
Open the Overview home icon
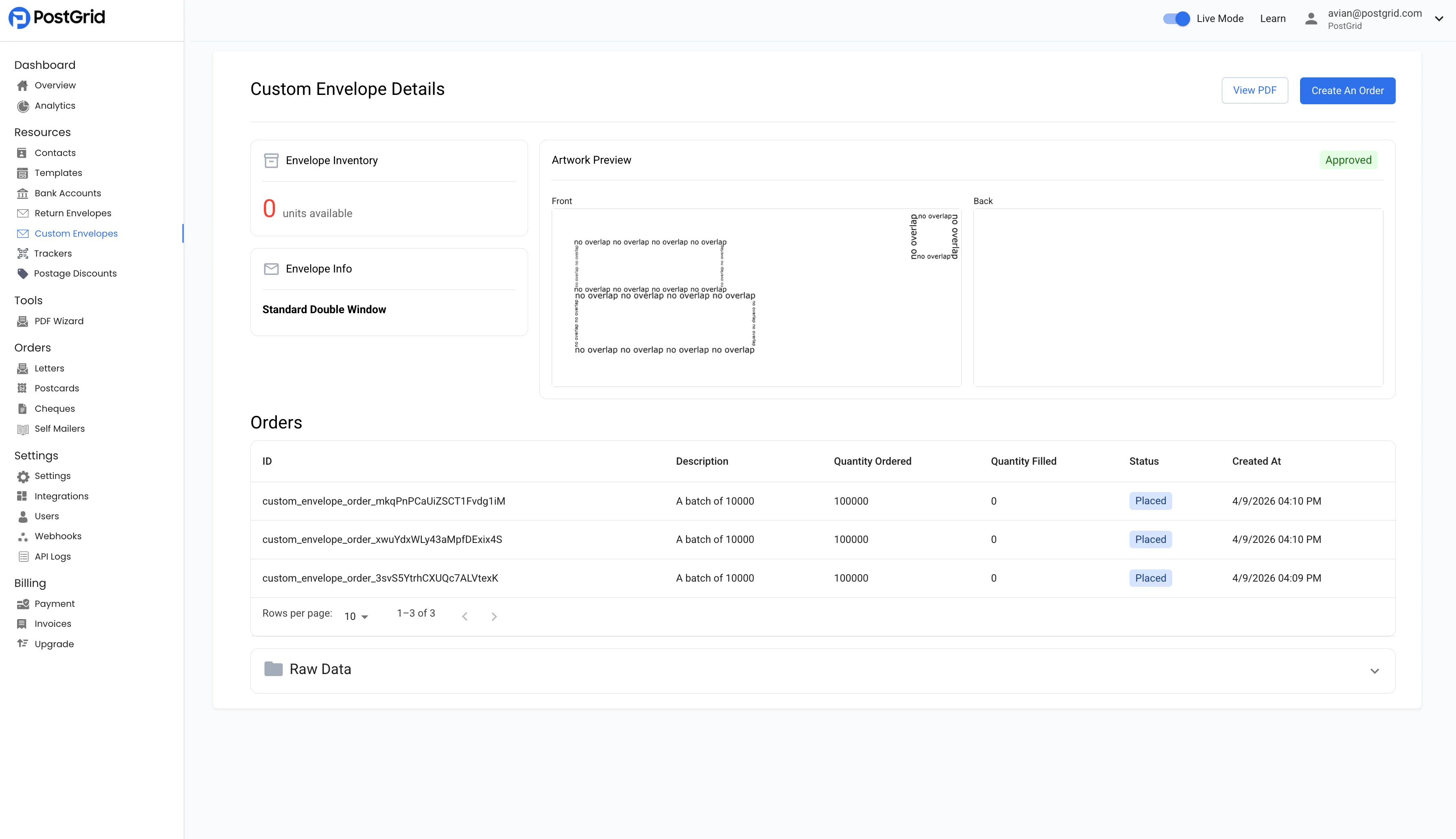22,85
